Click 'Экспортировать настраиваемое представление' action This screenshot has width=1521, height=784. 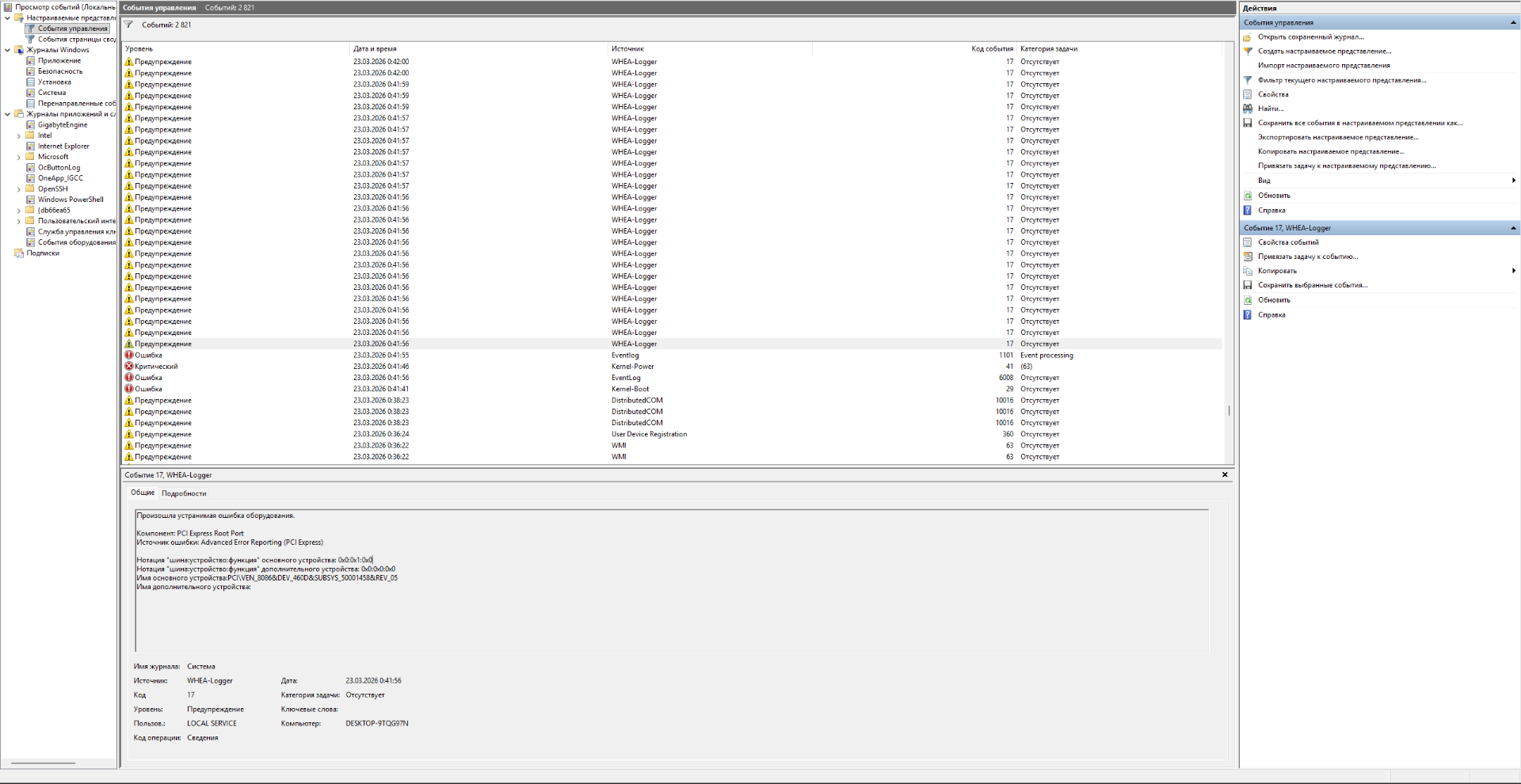(x=1337, y=137)
